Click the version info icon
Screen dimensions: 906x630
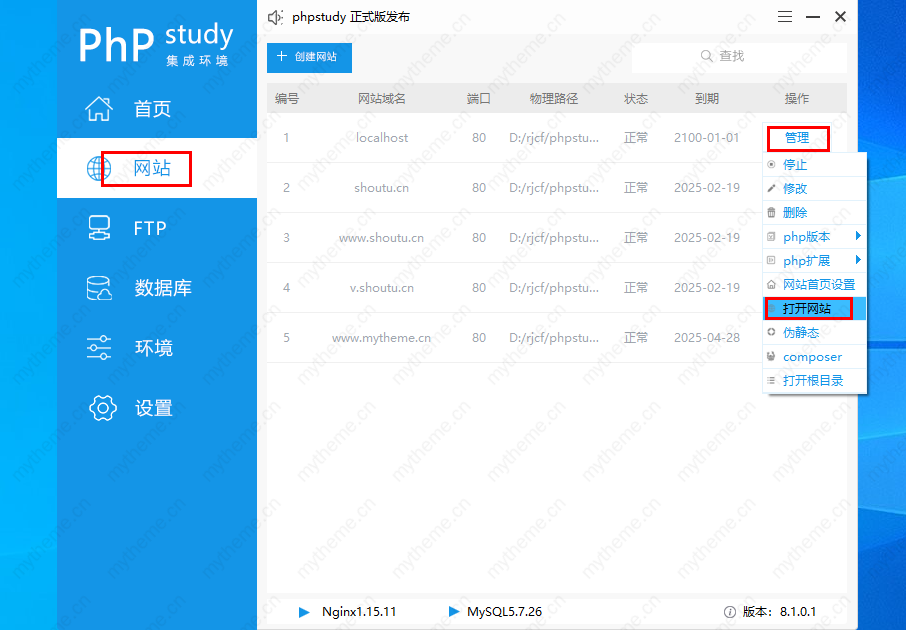(730, 611)
